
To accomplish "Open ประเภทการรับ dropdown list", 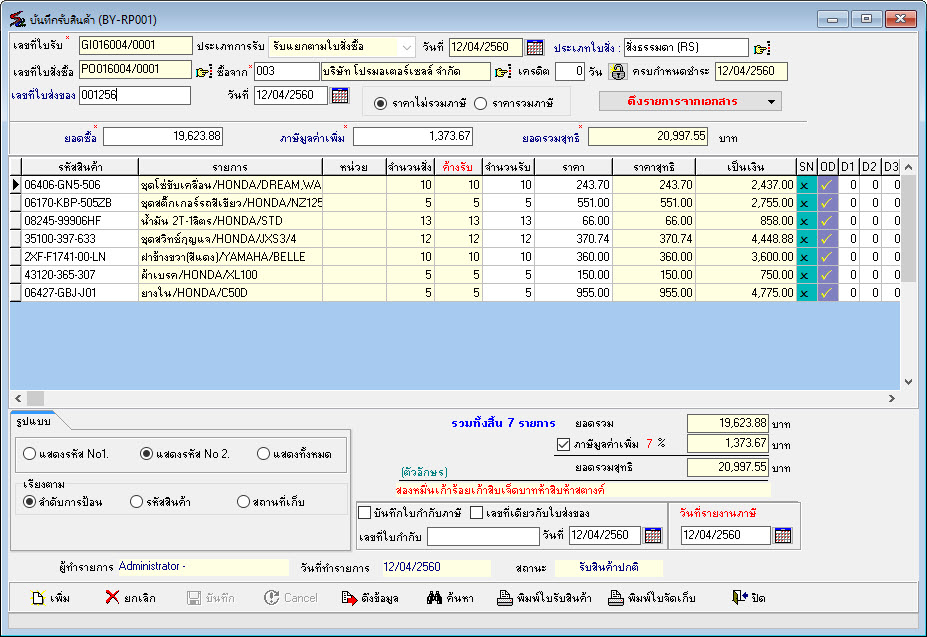I will click(407, 47).
